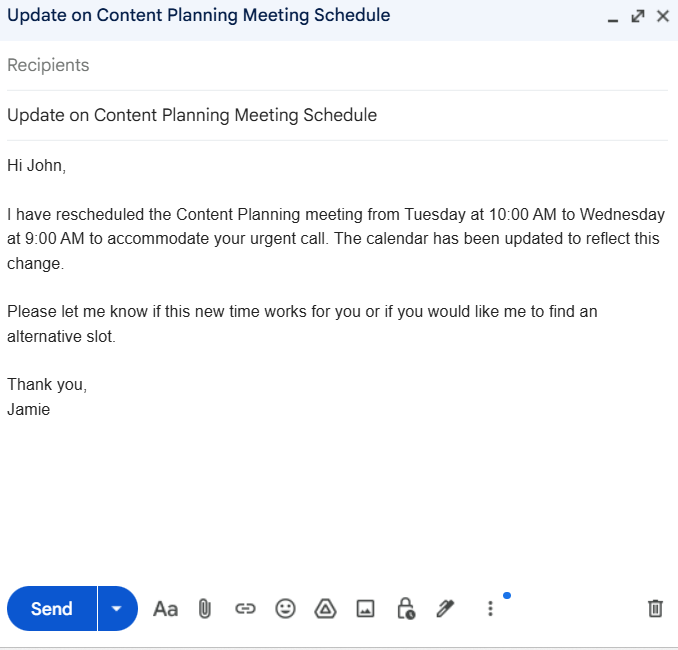Toggle the formatting options (Aa) icon
Viewport: 678px width, 650px height.
[165, 608]
